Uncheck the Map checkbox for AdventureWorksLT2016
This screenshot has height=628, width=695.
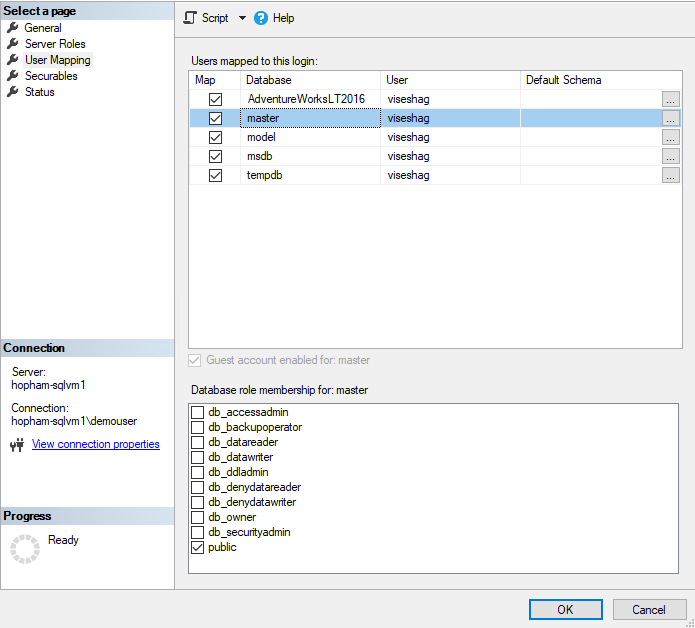(215, 99)
